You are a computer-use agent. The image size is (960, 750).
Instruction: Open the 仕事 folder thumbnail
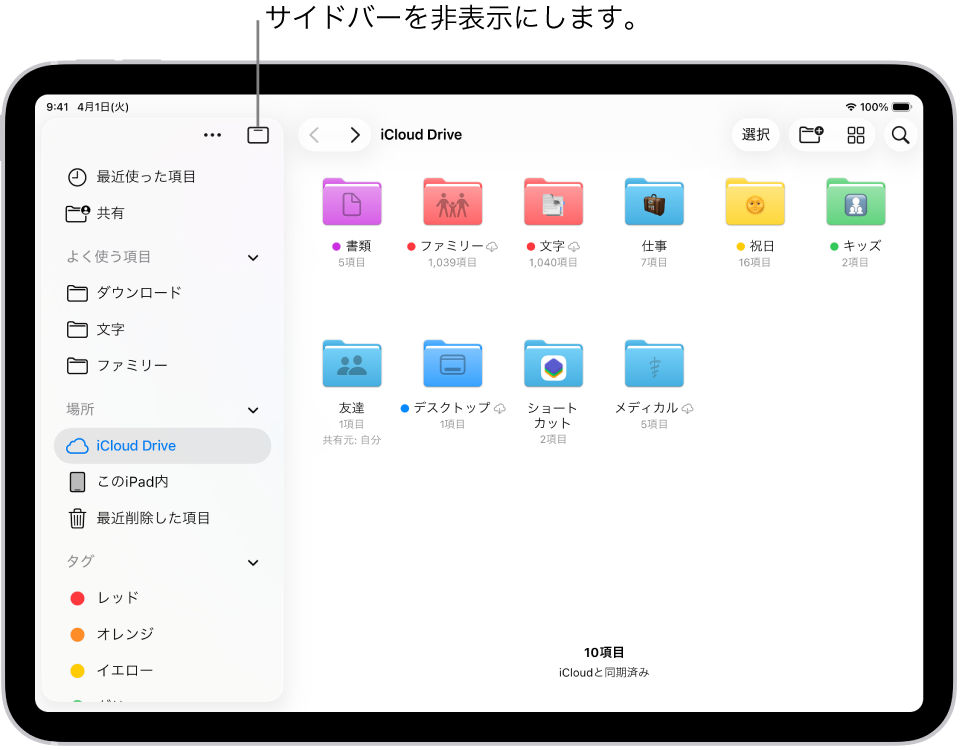click(x=653, y=201)
